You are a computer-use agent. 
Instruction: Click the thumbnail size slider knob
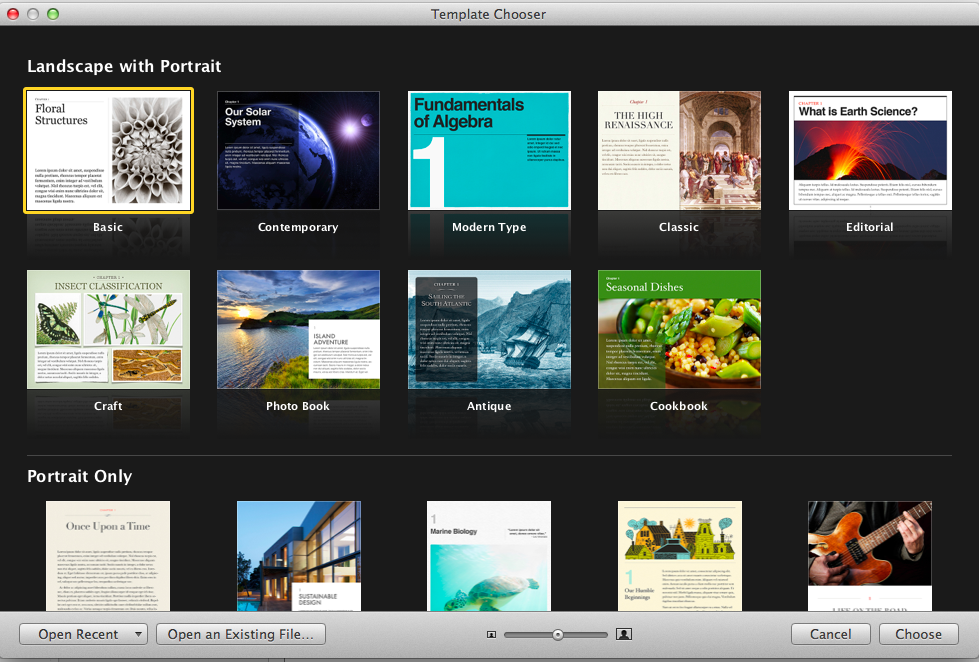[558, 635]
